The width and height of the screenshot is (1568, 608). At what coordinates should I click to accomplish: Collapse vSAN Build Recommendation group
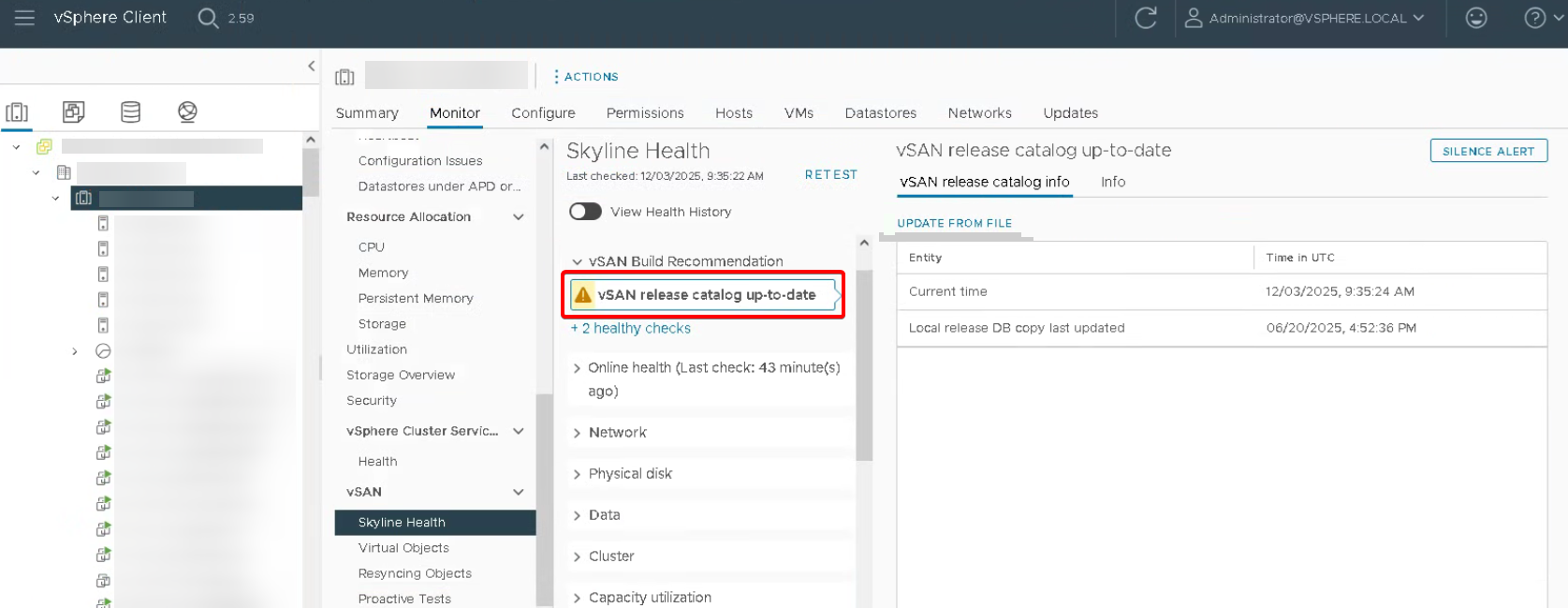pyautogui.click(x=577, y=261)
